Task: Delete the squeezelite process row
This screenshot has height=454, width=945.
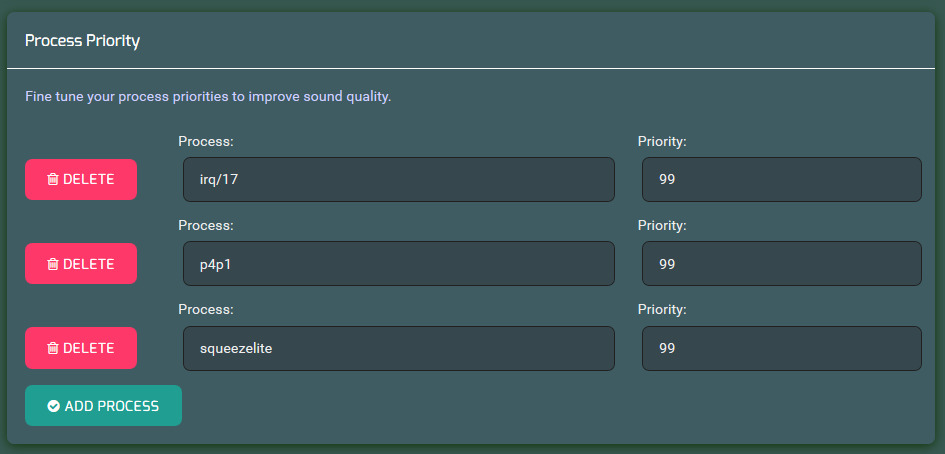Action: pos(81,348)
